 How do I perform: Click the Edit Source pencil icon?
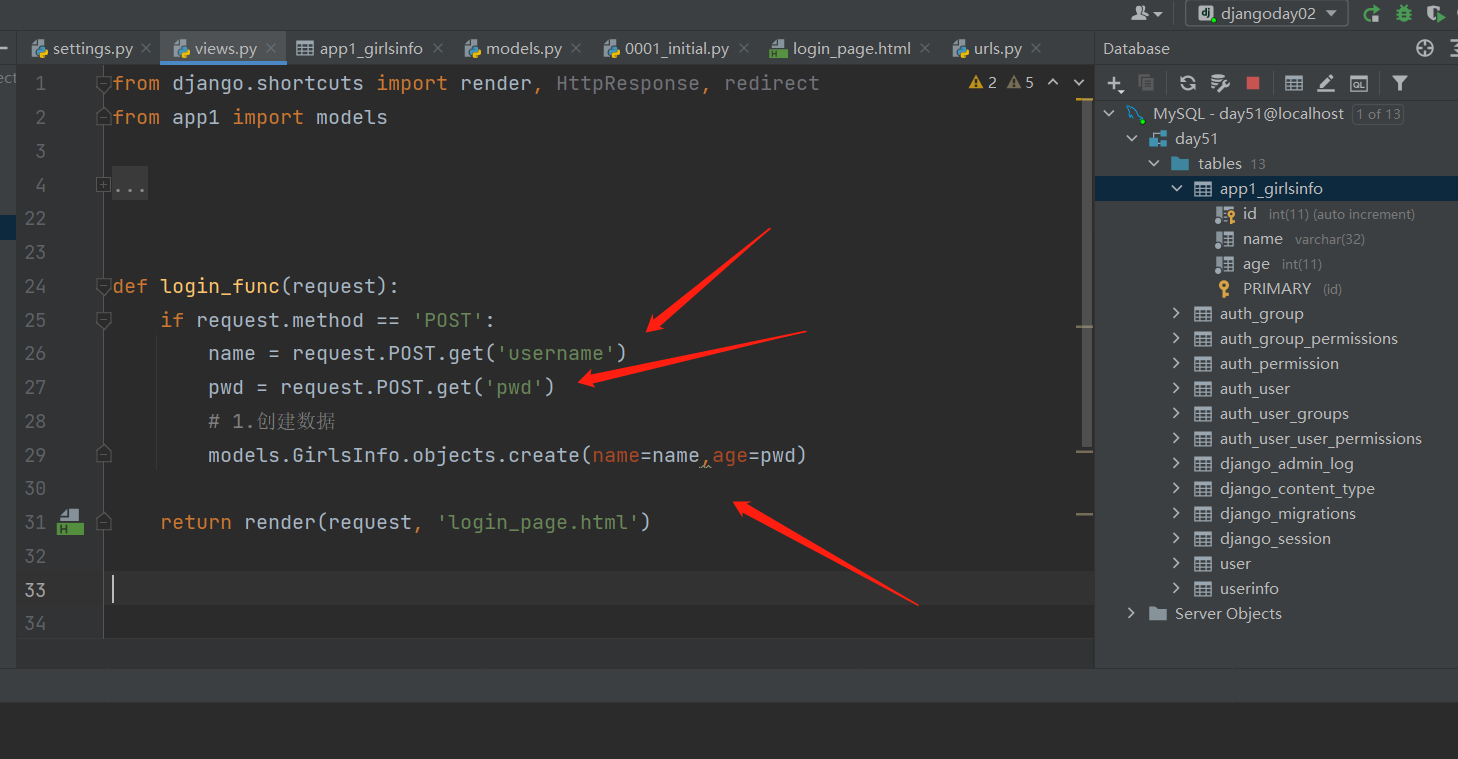pos(1326,83)
